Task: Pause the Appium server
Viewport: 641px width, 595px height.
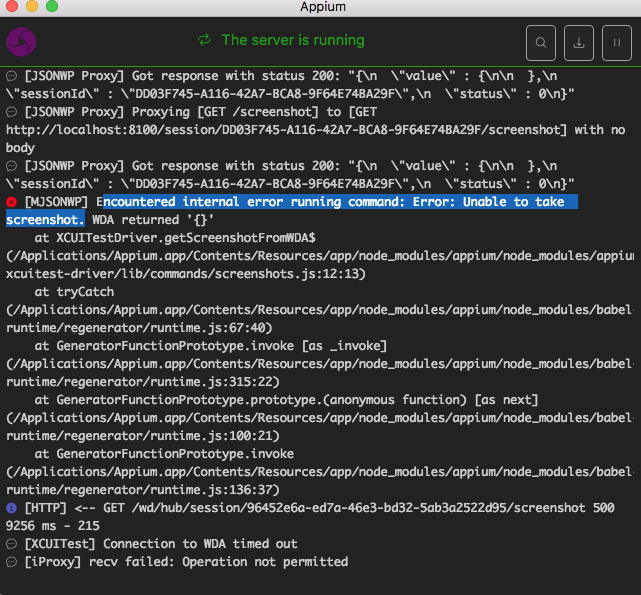Action: [x=616, y=43]
